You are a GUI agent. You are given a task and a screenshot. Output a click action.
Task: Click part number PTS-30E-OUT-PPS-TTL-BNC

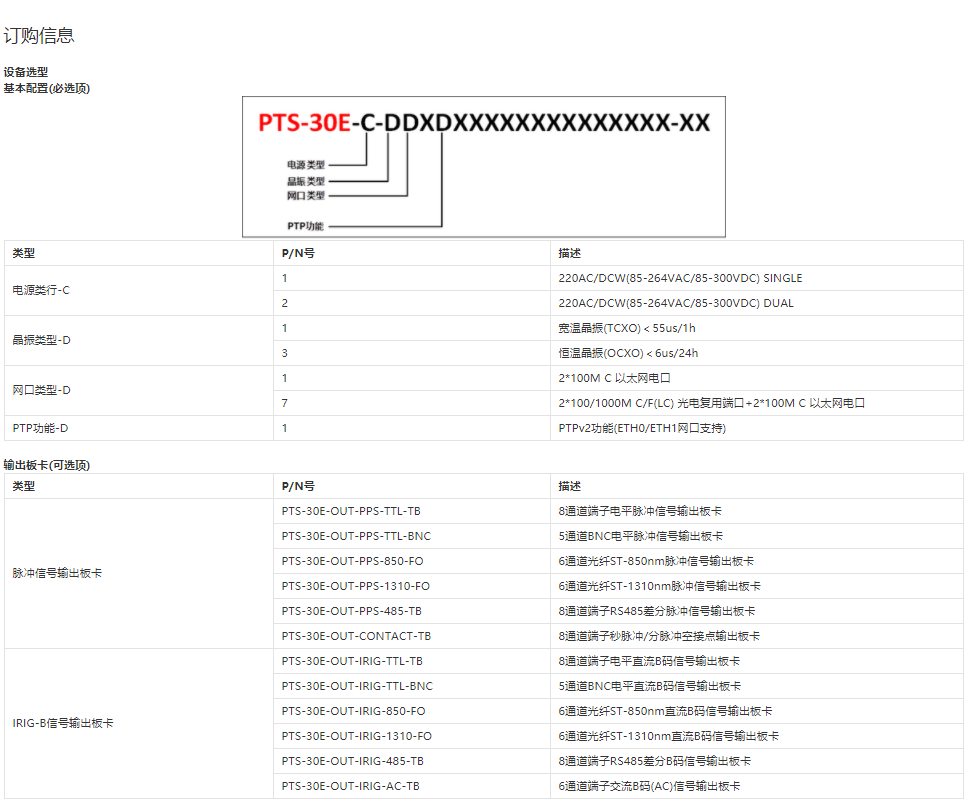(356, 536)
